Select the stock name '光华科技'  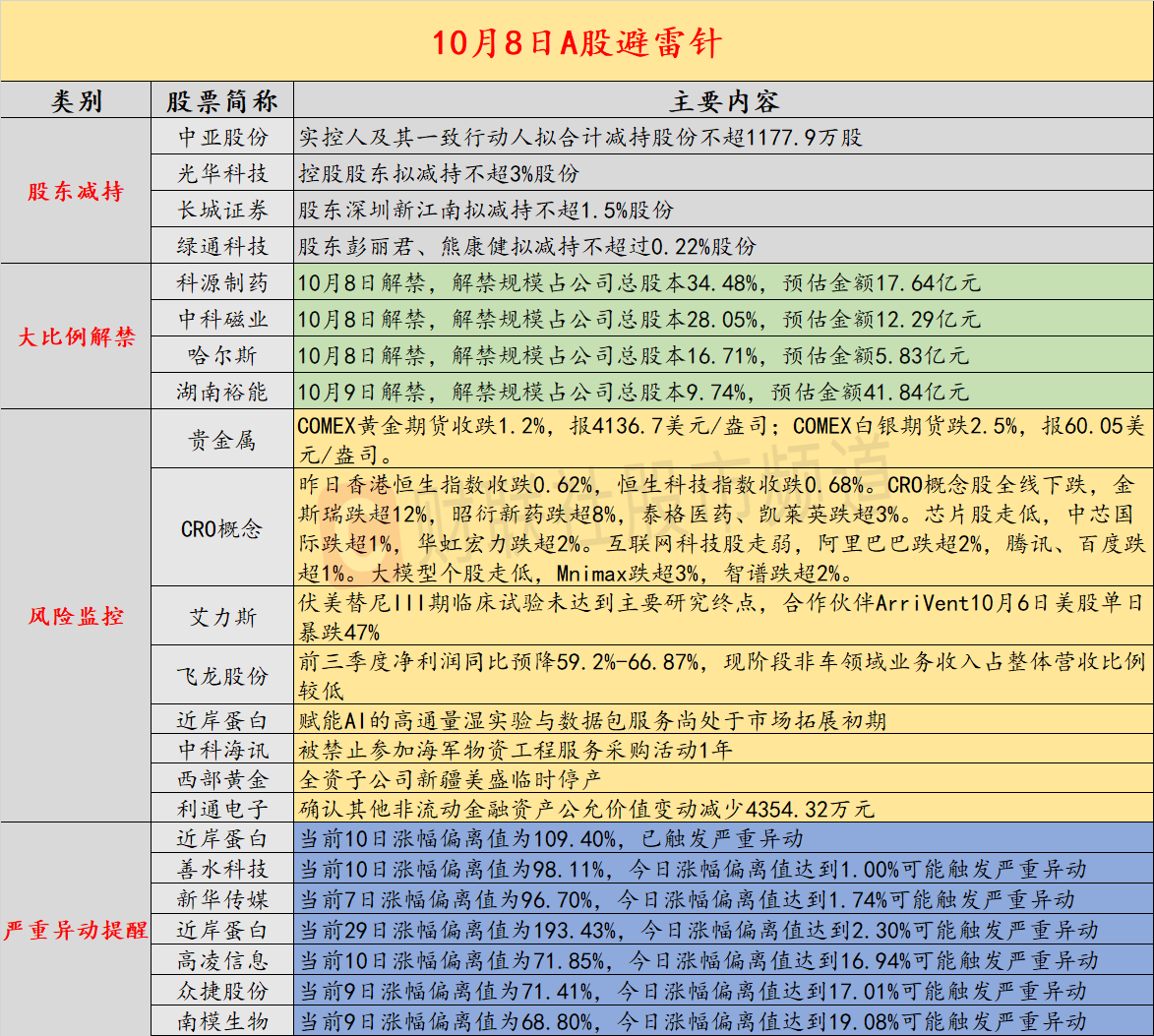[222, 173]
